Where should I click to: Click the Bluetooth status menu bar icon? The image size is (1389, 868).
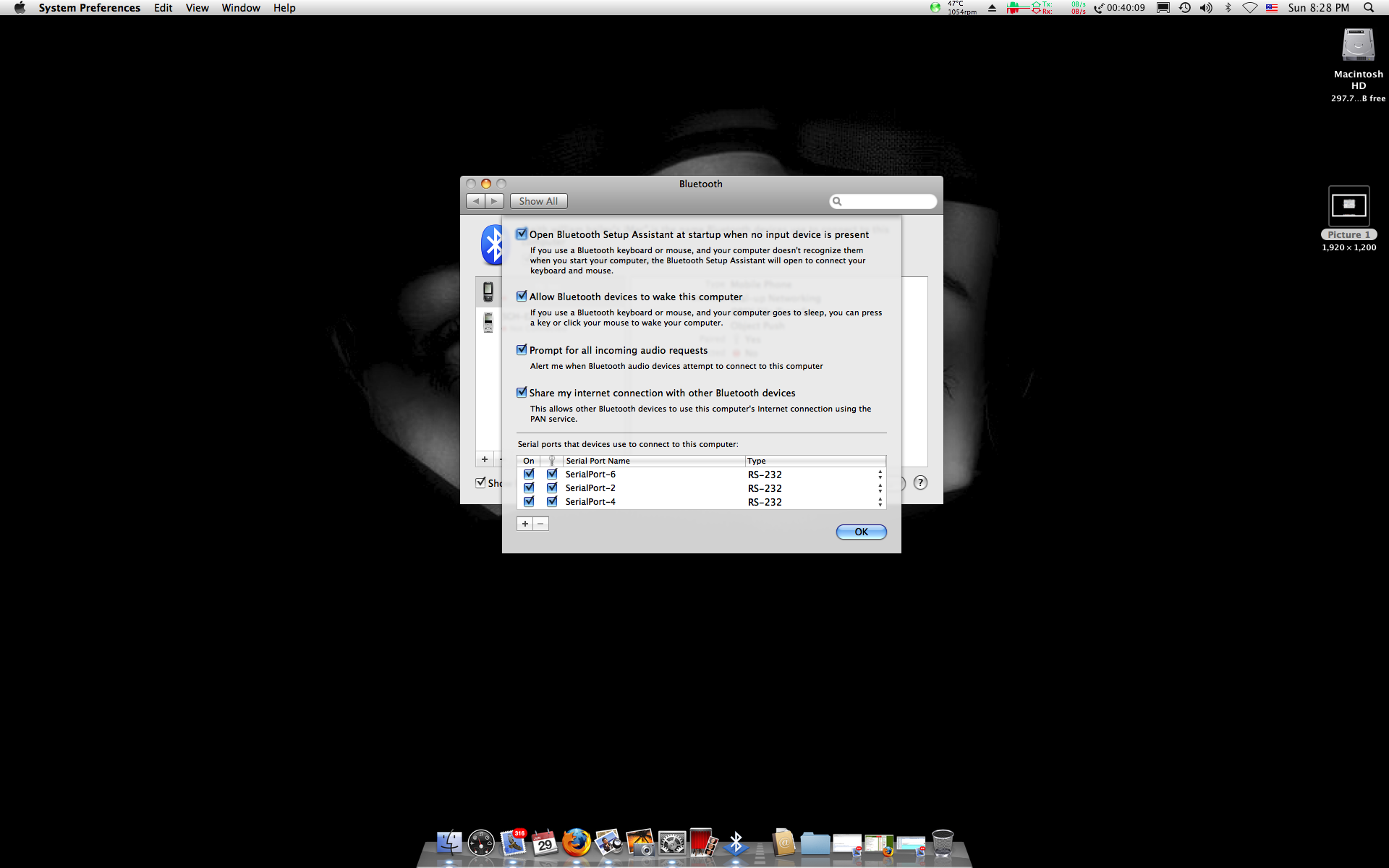(x=1228, y=8)
